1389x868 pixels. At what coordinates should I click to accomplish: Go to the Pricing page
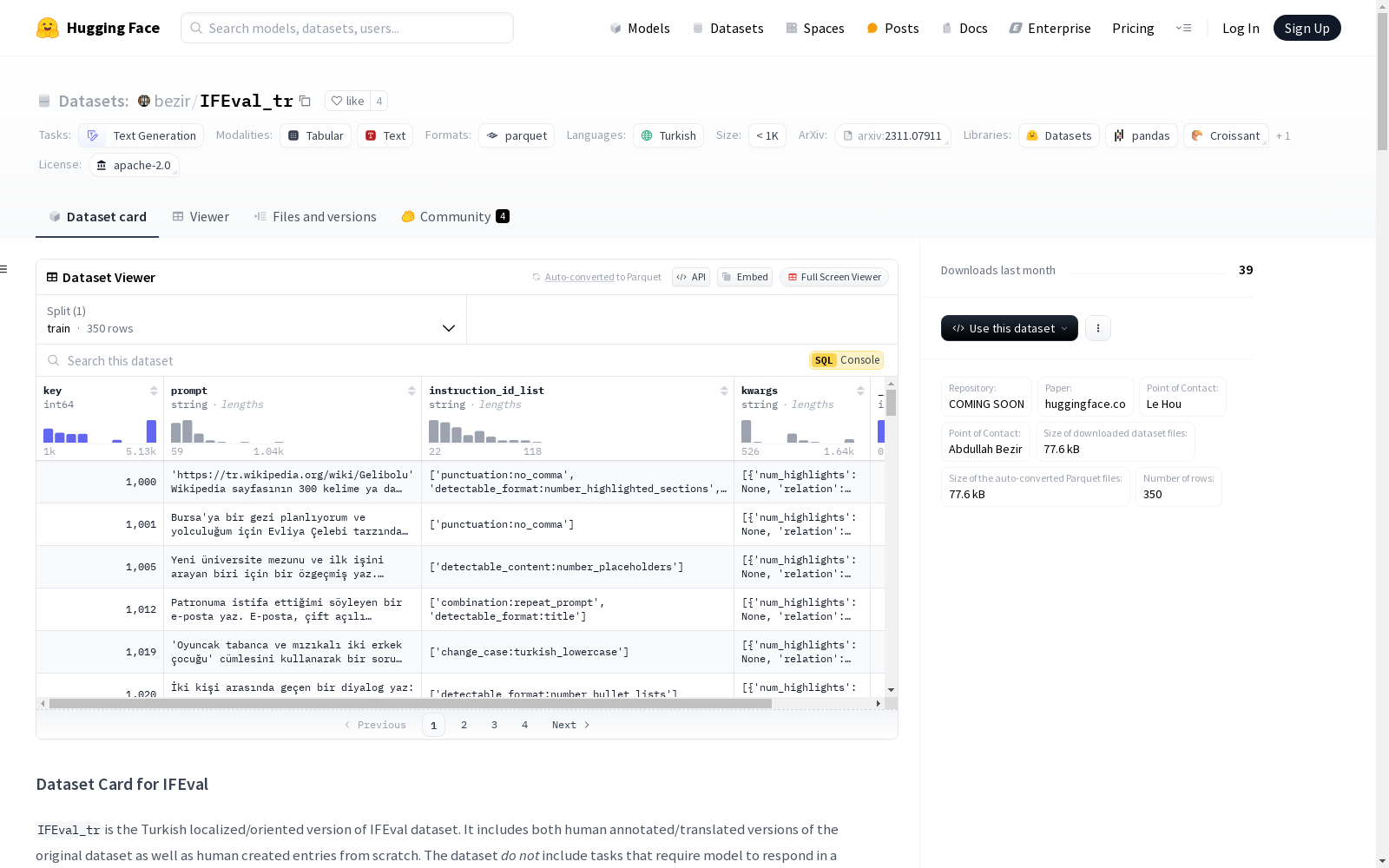(1133, 28)
